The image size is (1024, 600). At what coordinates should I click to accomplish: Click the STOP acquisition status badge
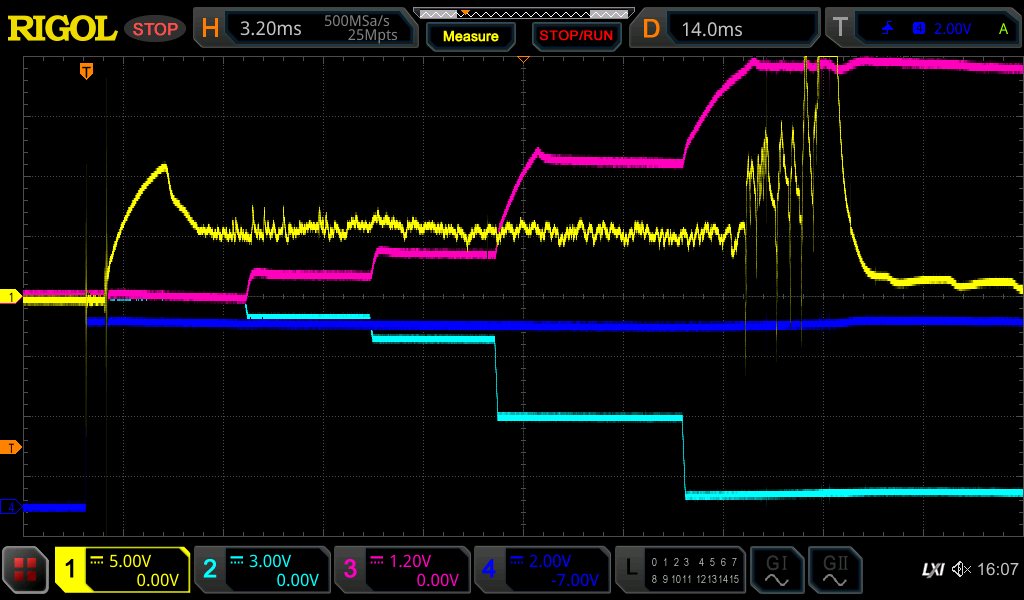click(155, 29)
